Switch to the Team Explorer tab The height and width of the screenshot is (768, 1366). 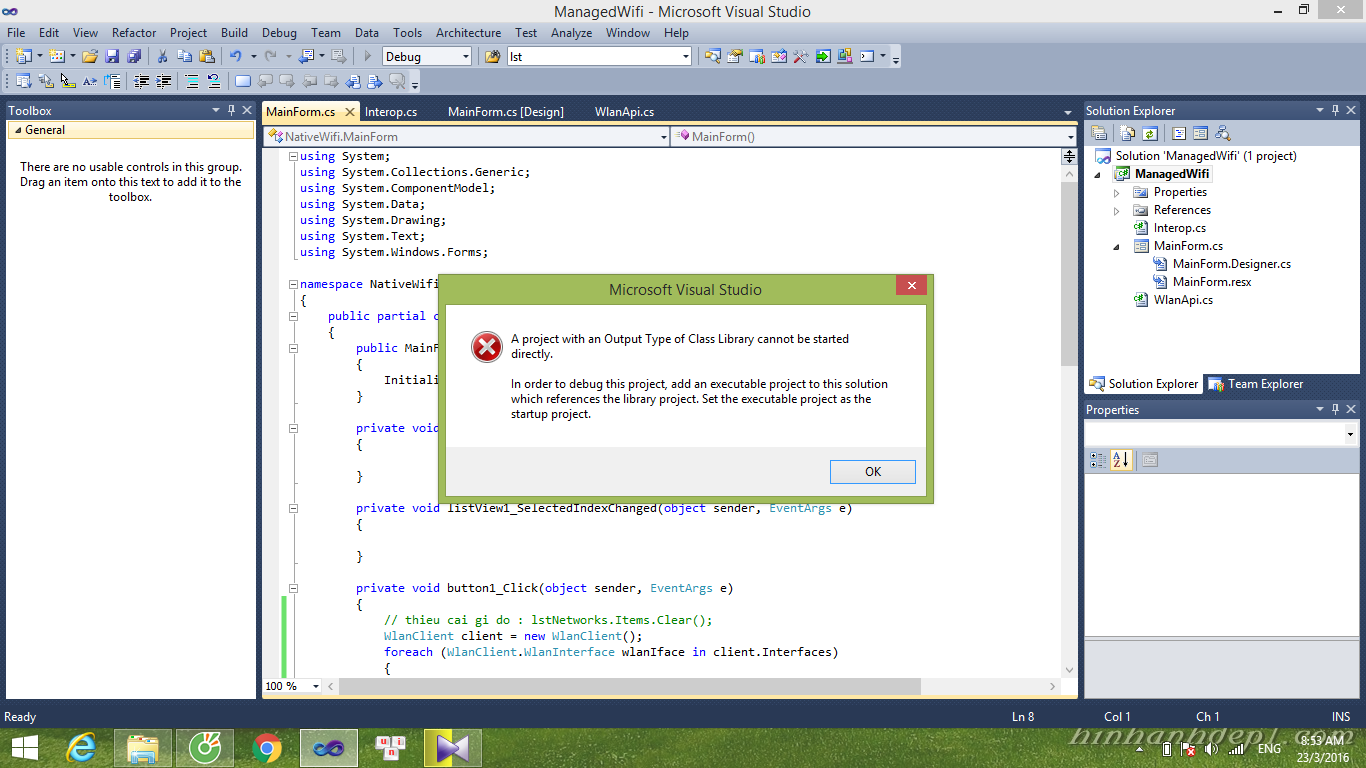1255,384
